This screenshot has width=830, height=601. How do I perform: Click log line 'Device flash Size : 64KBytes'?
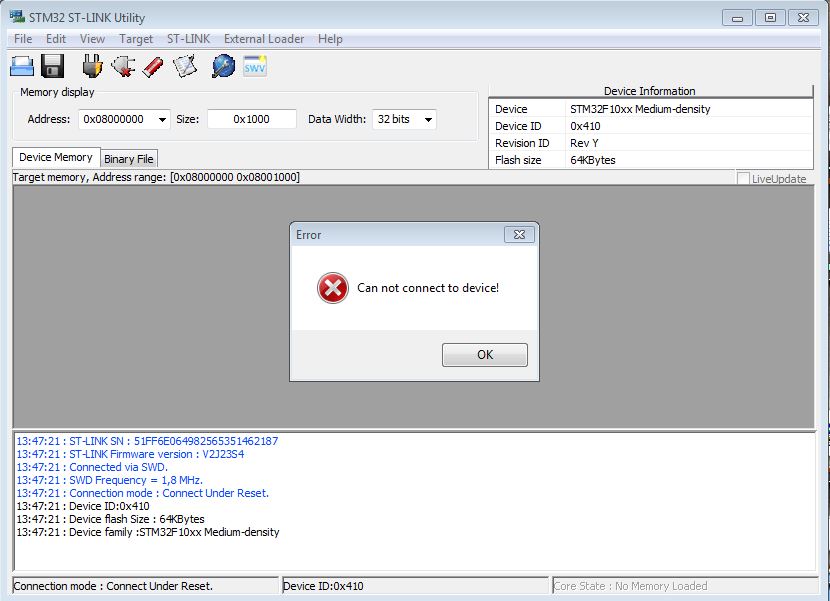coord(110,519)
